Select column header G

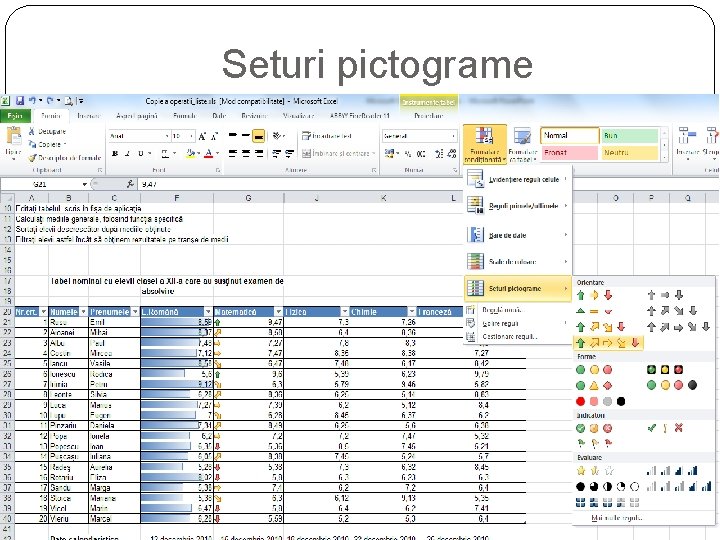[x=248, y=198]
